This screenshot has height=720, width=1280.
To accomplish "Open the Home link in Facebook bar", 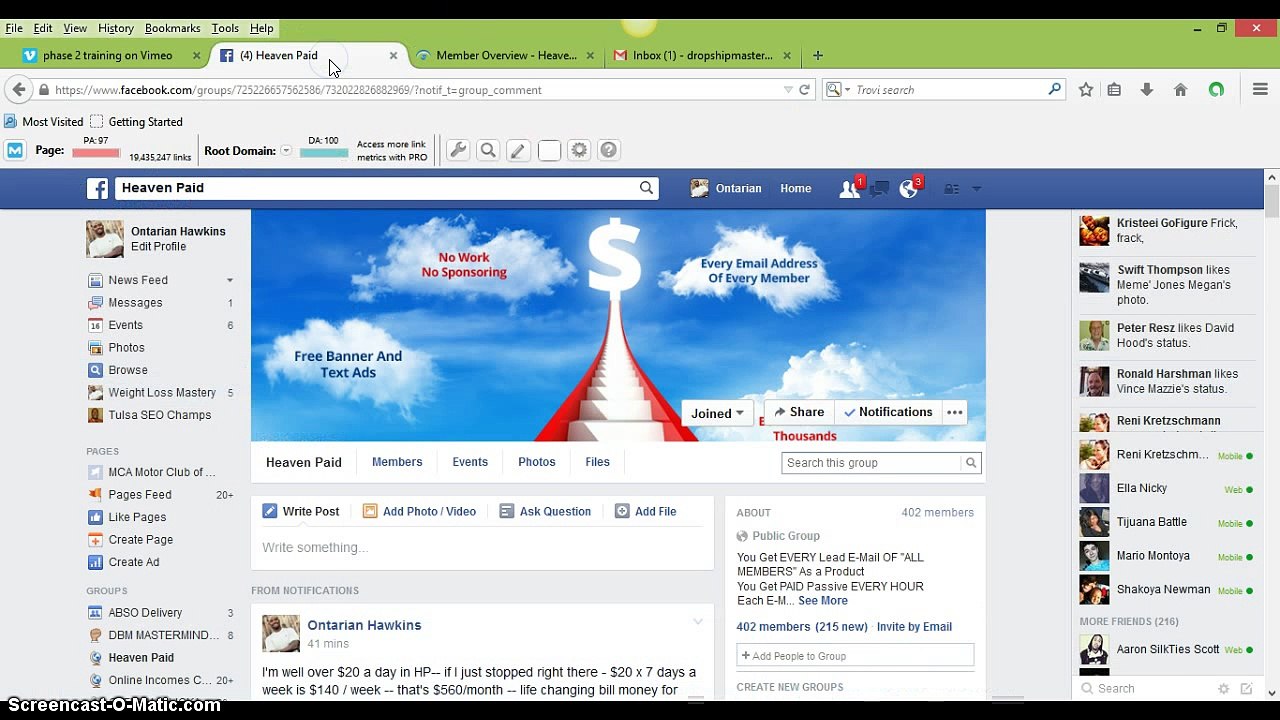I will tap(796, 188).
